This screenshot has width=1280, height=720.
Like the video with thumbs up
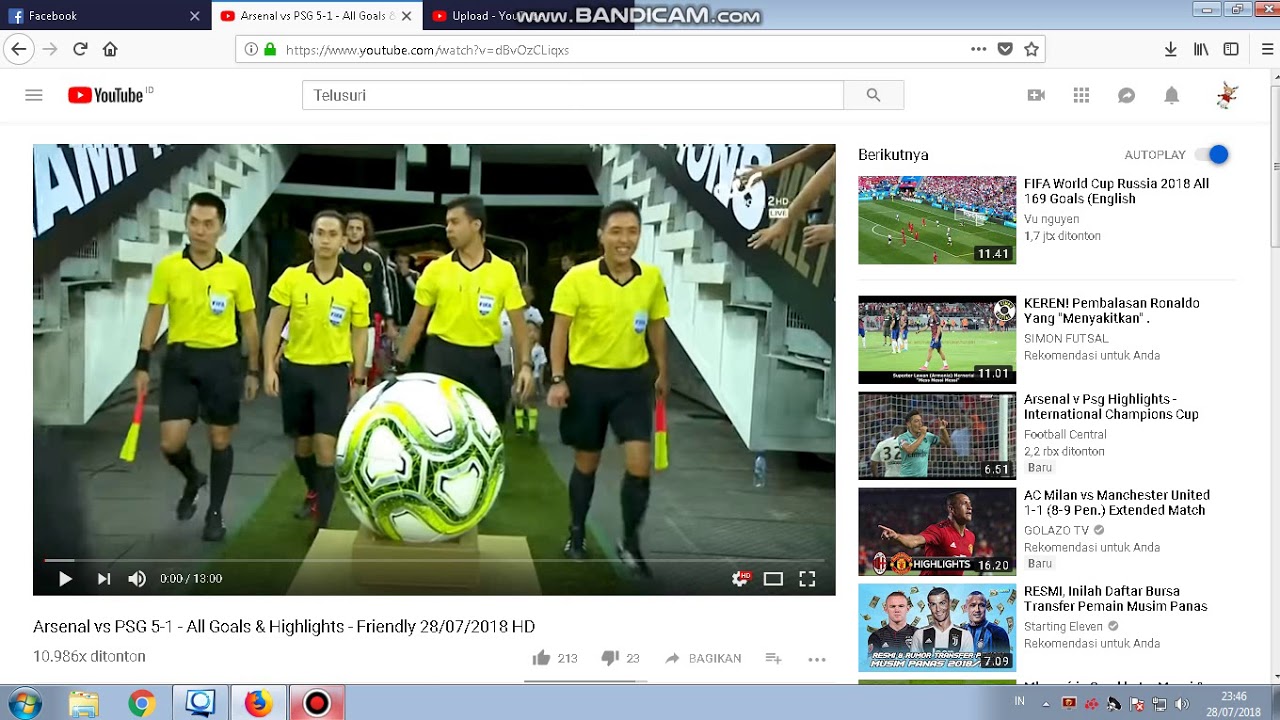(541, 658)
